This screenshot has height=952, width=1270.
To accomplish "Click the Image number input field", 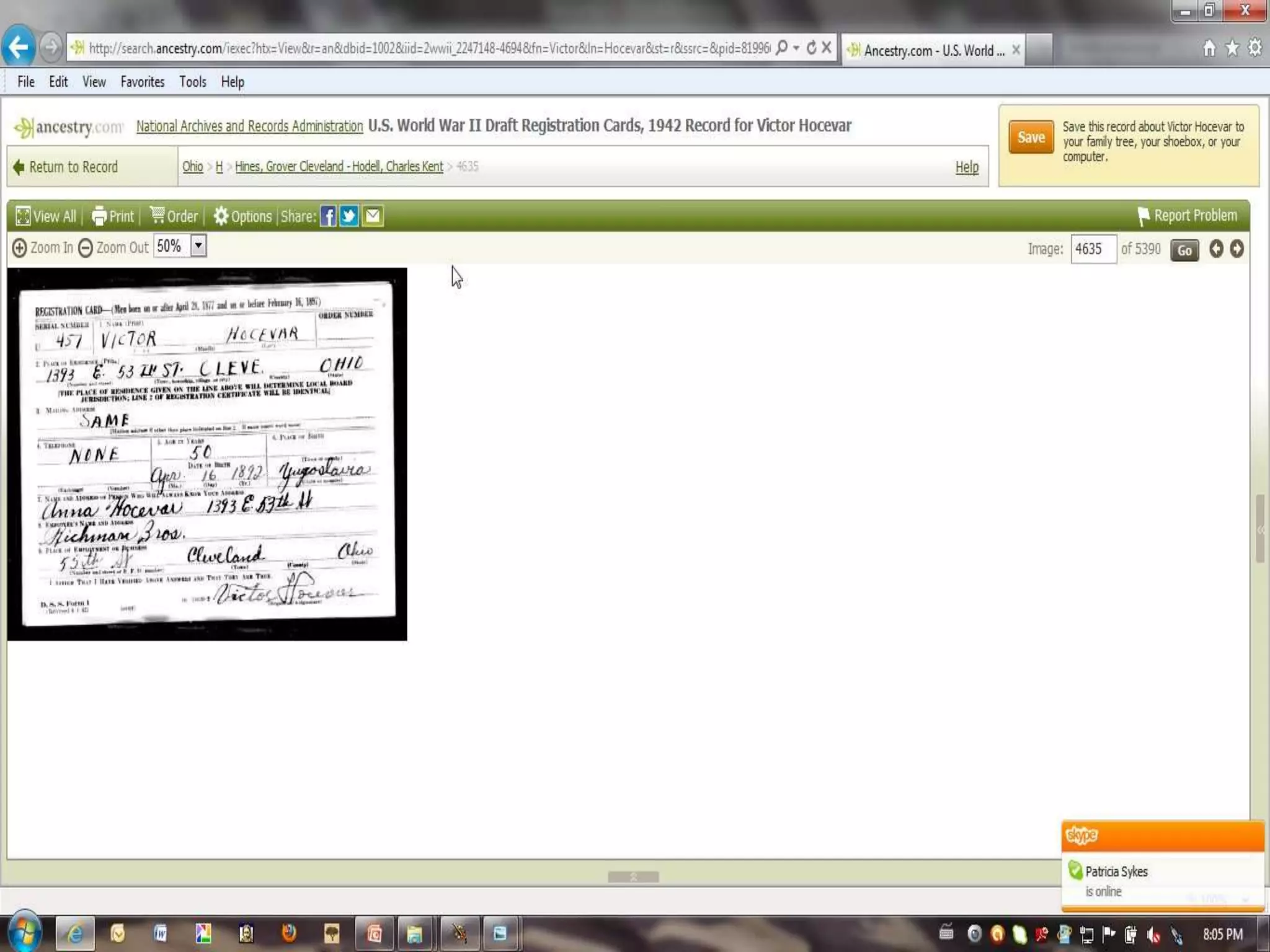I will [x=1093, y=249].
